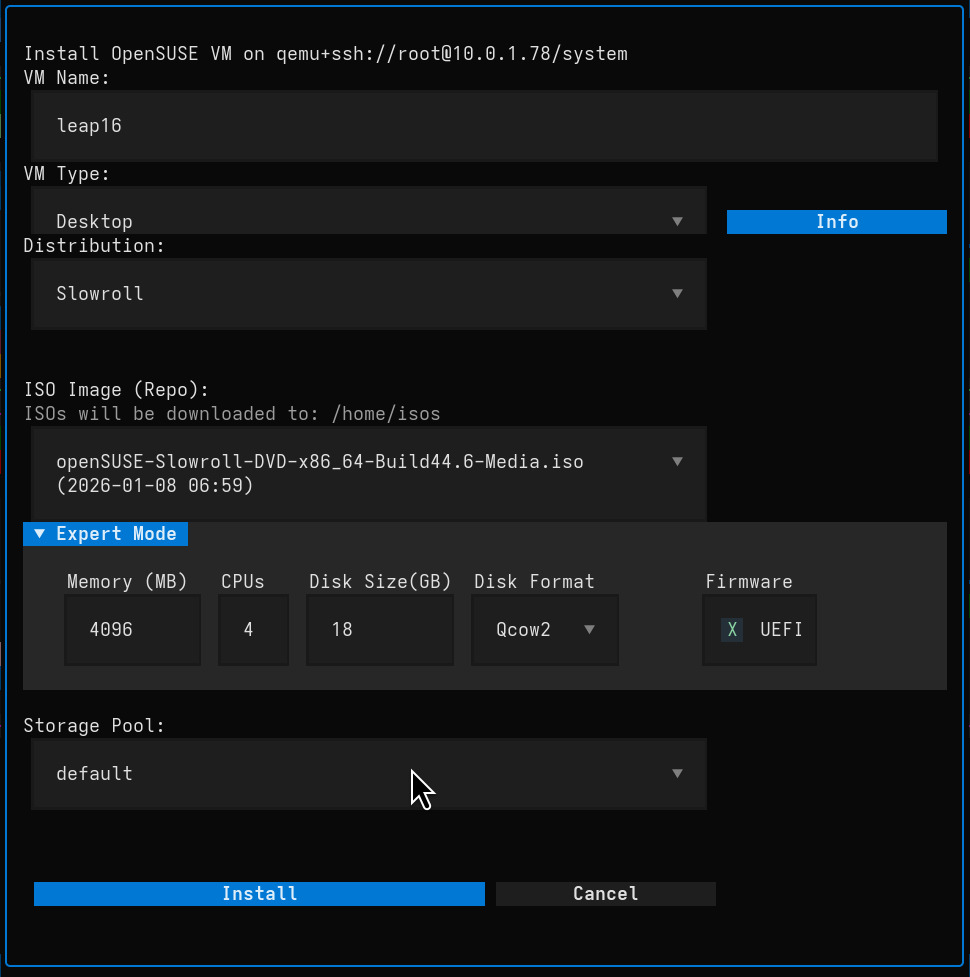Click the CPUs count field

click(253, 630)
